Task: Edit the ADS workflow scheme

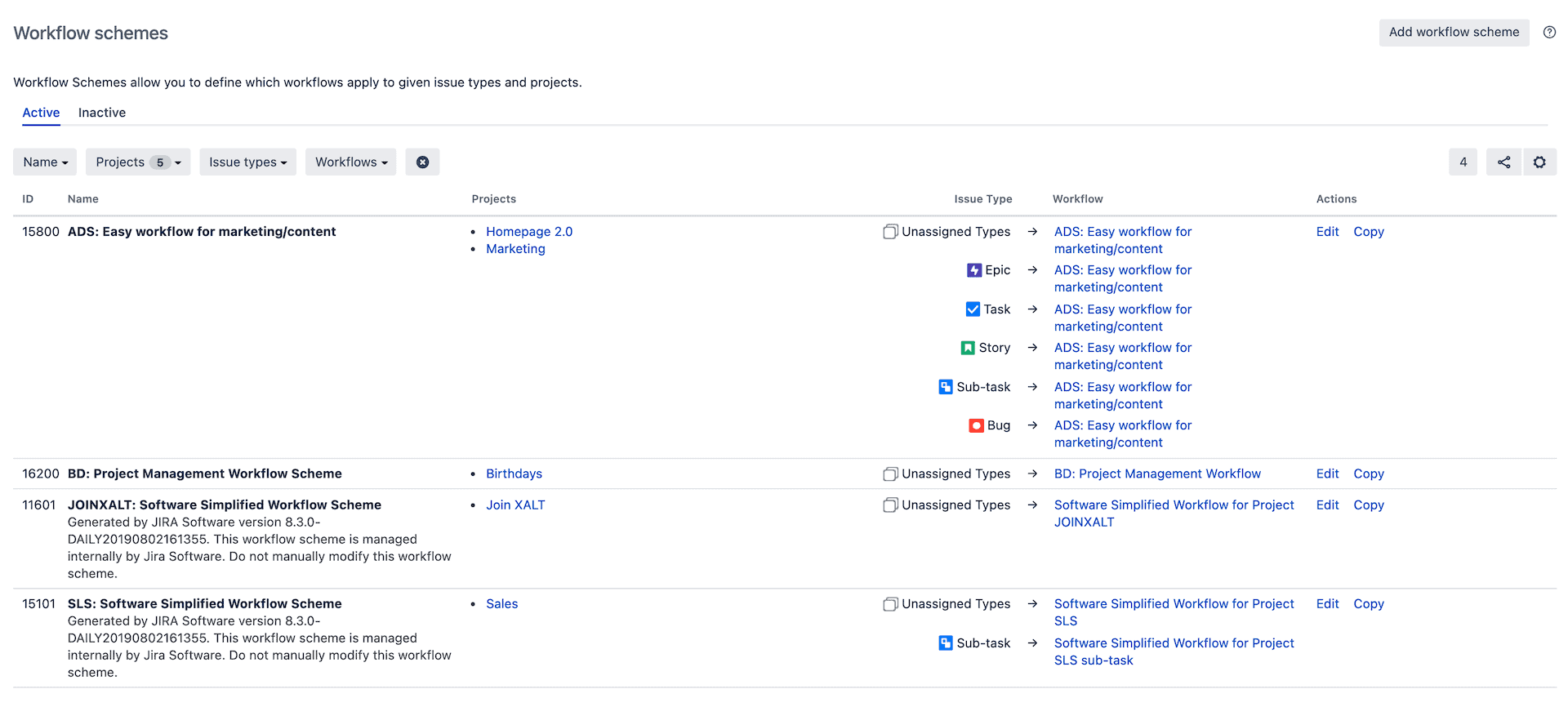Action: pos(1327,232)
